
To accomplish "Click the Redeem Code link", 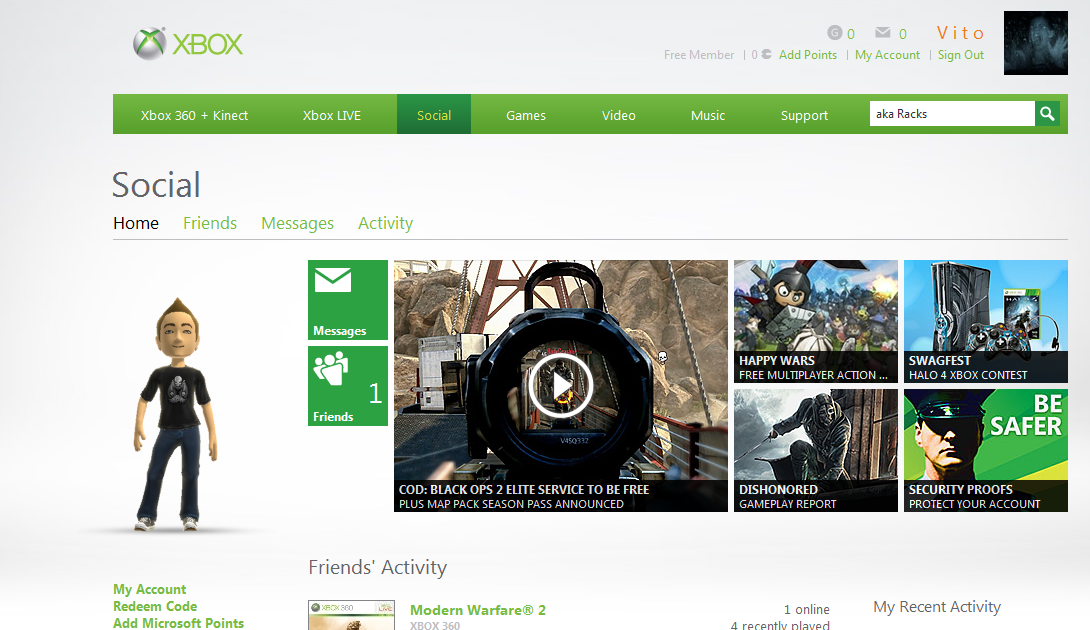I will (155, 606).
